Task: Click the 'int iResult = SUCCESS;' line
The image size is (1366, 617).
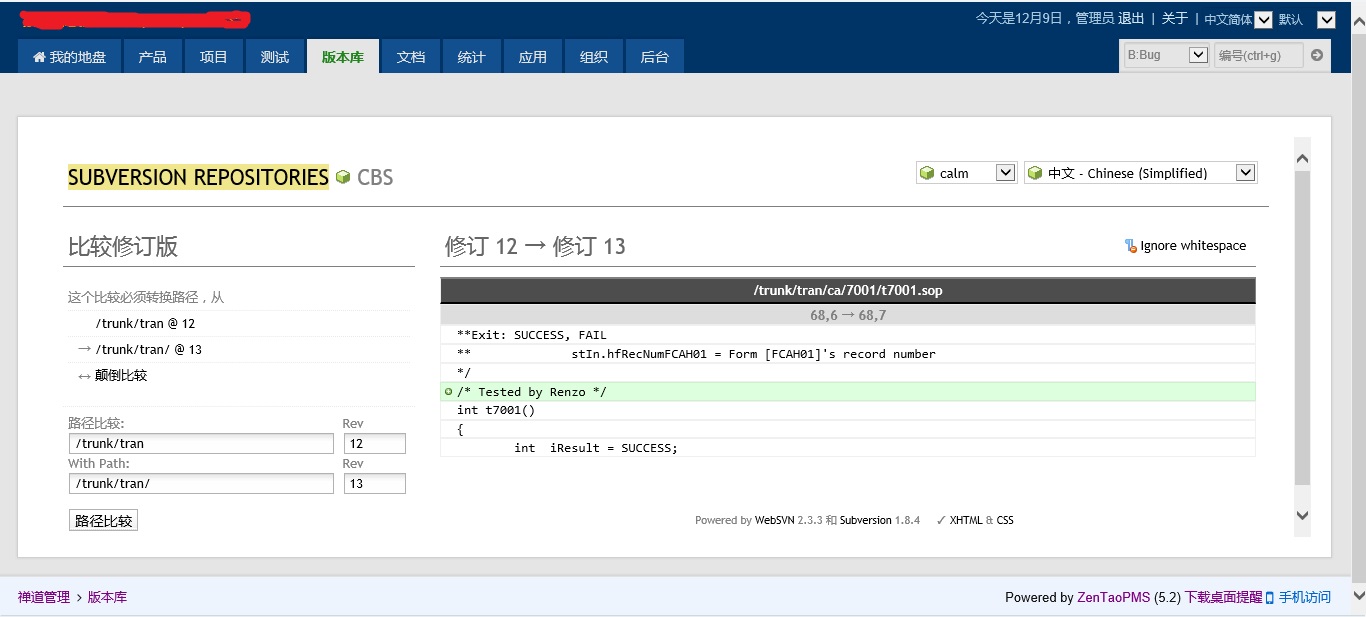Action: (848, 448)
